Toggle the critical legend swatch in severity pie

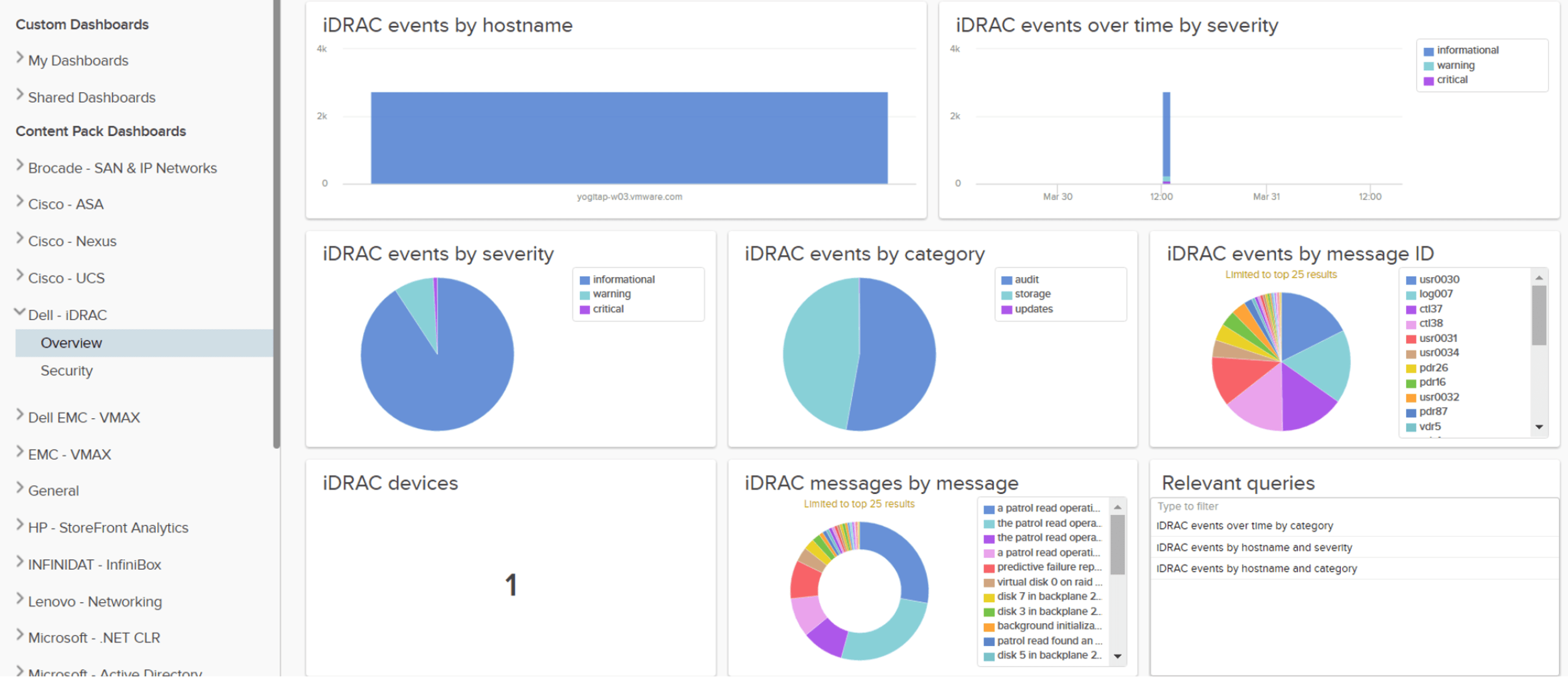584,309
